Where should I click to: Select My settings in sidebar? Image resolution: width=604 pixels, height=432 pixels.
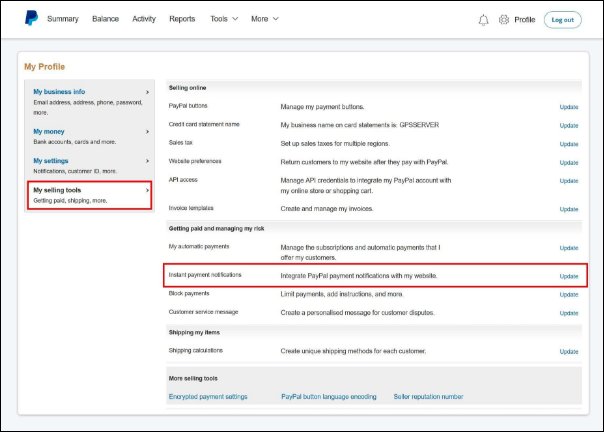[51, 161]
